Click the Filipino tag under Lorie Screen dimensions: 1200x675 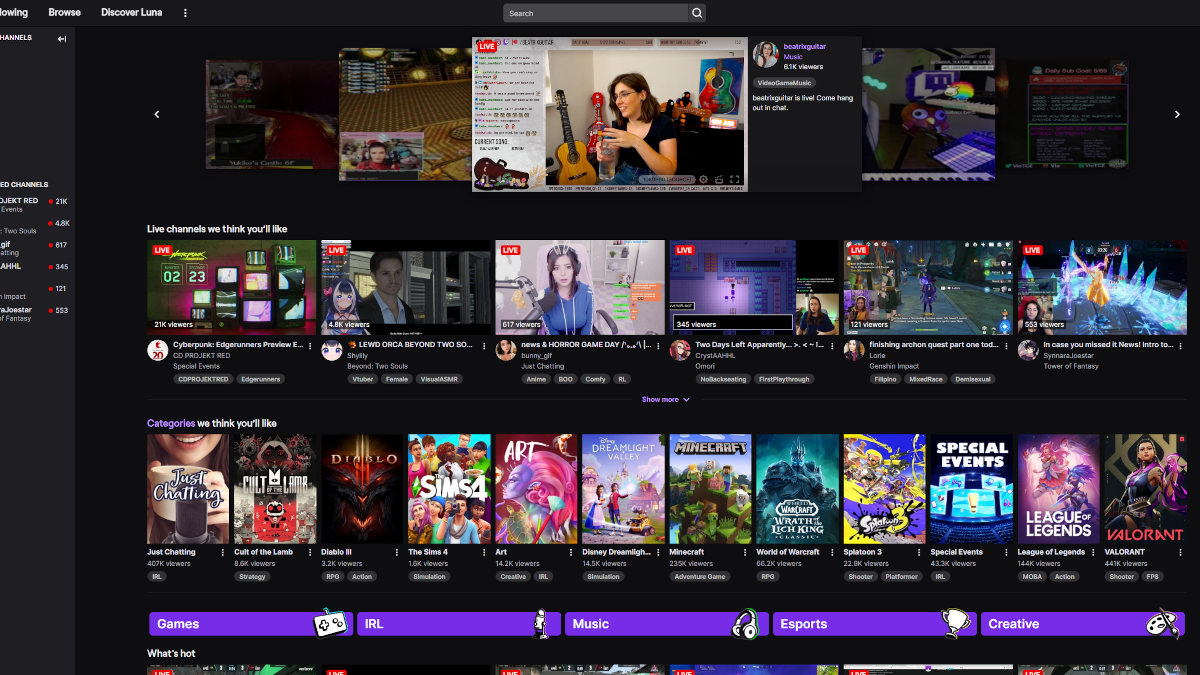883,380
